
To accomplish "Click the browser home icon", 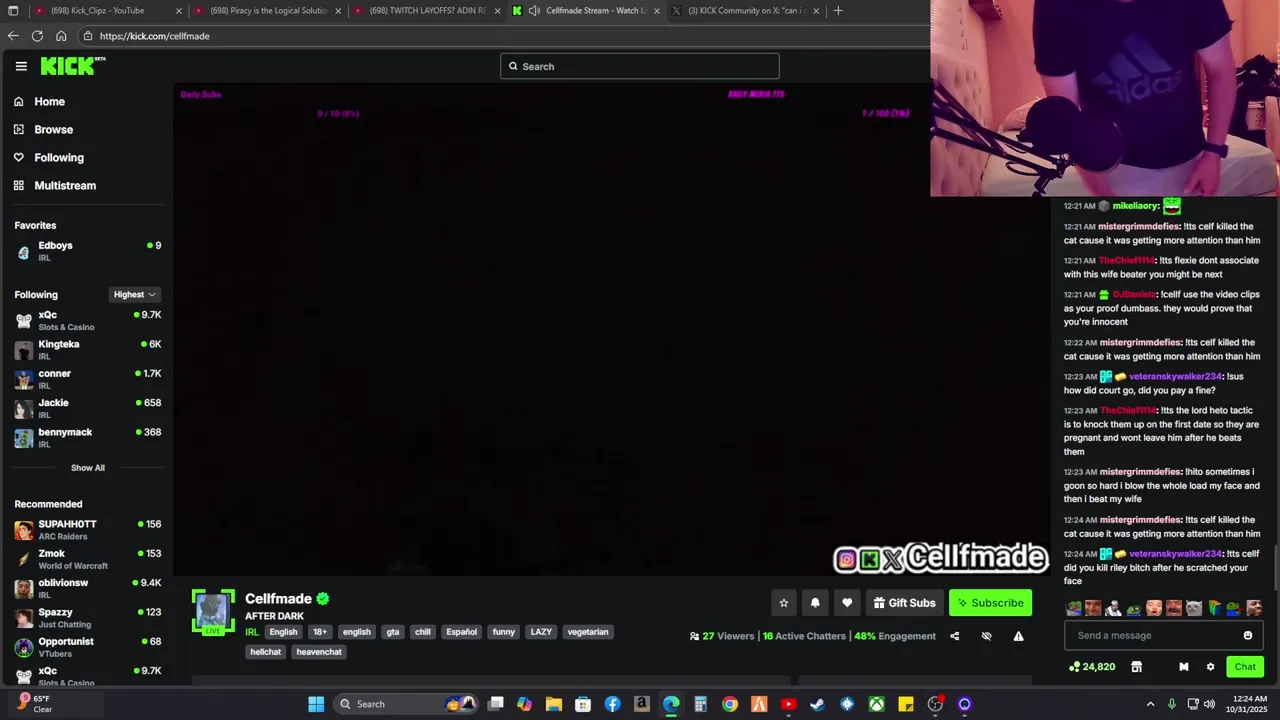I will coord(61,36).
